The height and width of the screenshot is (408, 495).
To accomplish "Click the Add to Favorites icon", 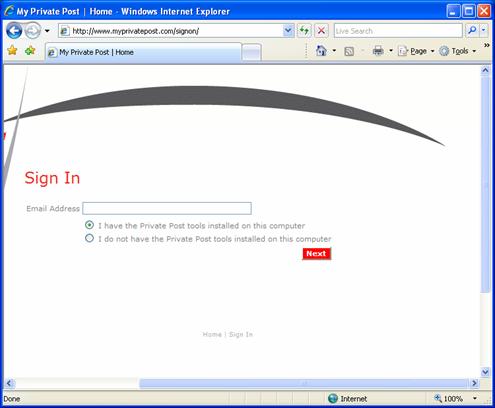I will point(30,51).
